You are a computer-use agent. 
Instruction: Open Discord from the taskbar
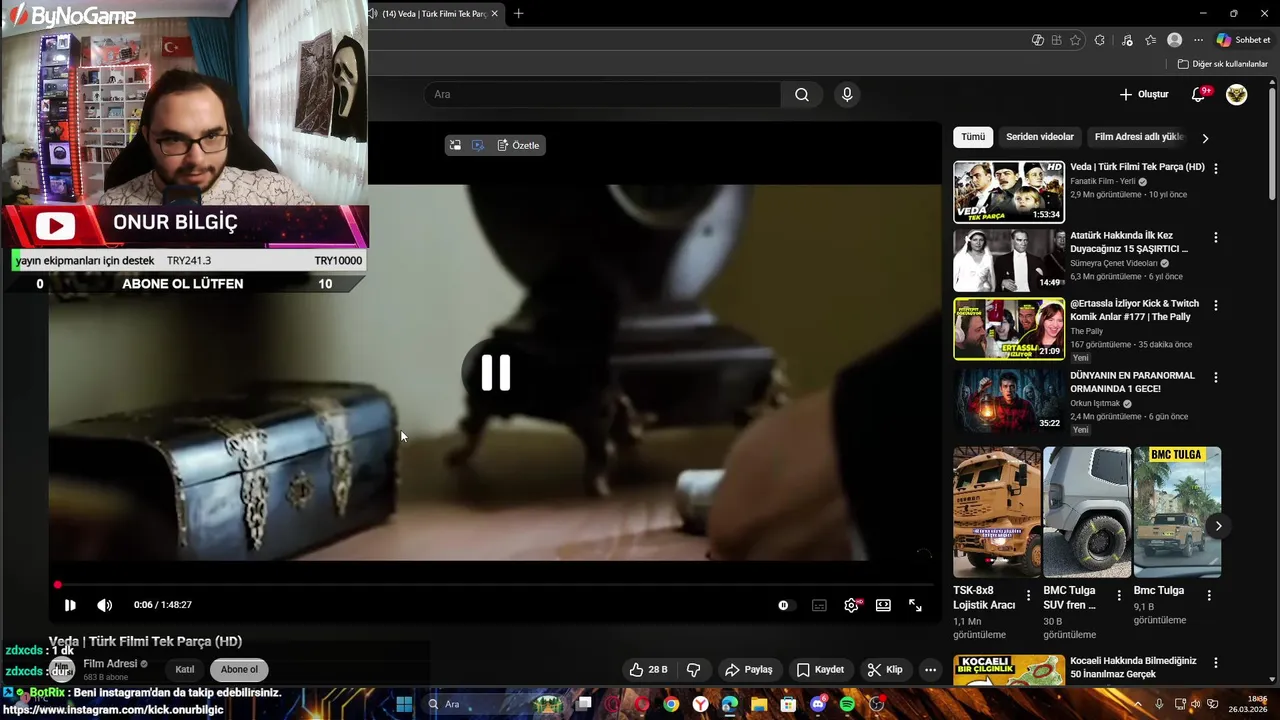point(818,704)
